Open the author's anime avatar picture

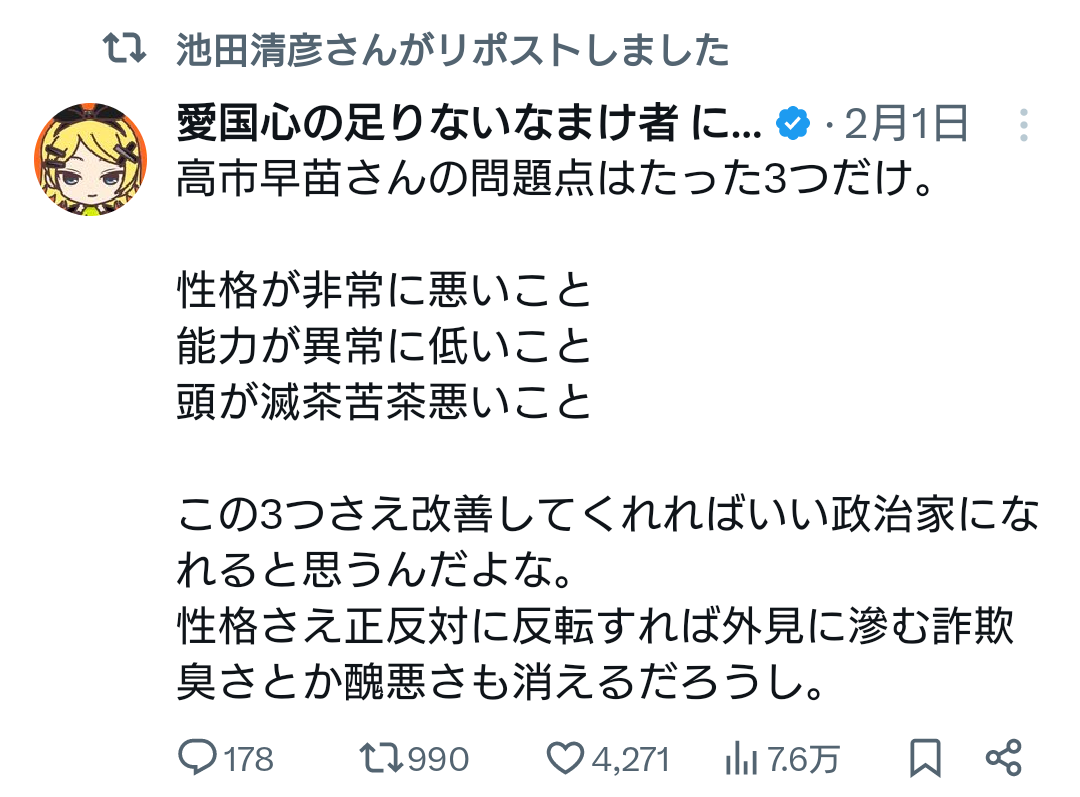91,158
